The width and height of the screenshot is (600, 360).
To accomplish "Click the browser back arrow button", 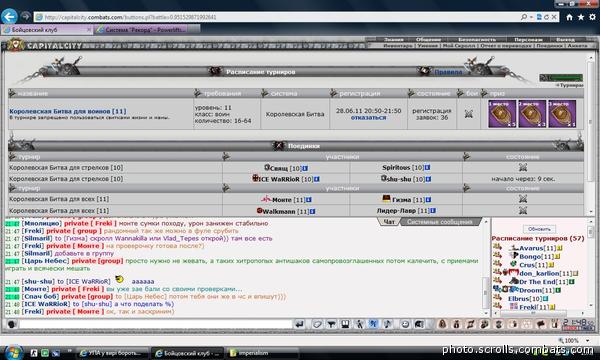I will (x=9, y=16).
